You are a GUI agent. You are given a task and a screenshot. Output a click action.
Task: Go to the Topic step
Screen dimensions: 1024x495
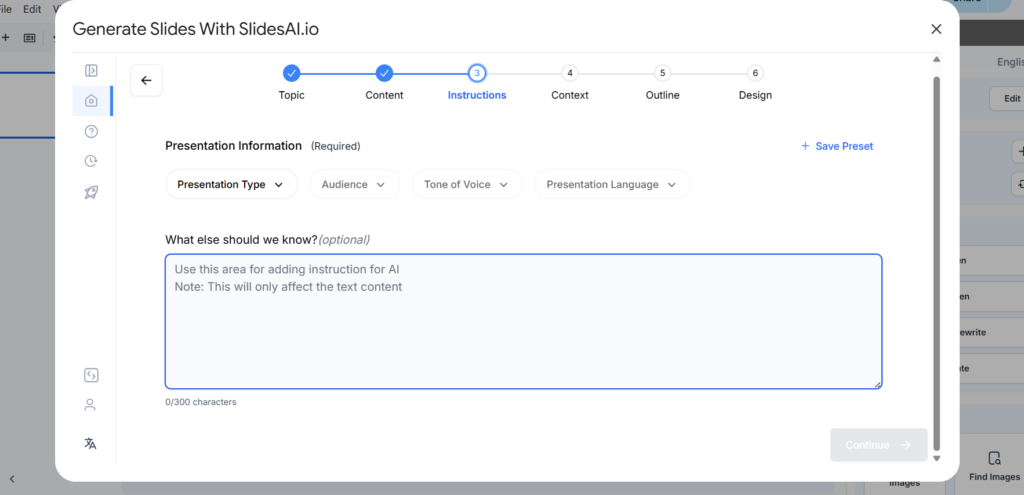(291, 73)
